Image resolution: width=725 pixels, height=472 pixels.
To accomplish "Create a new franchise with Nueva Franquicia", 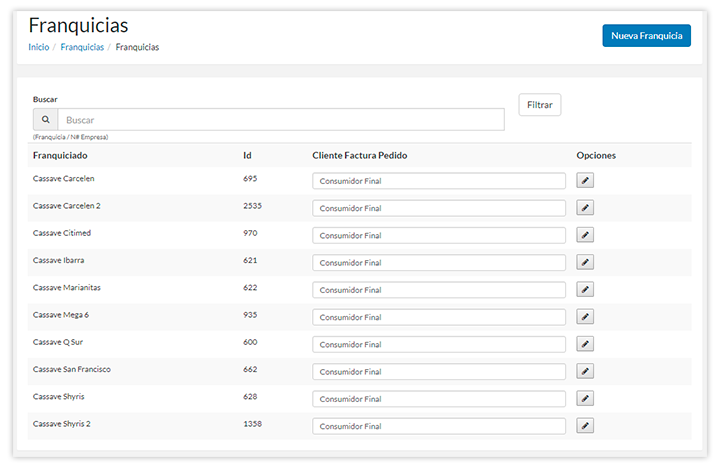I will [x=646, y=36].
